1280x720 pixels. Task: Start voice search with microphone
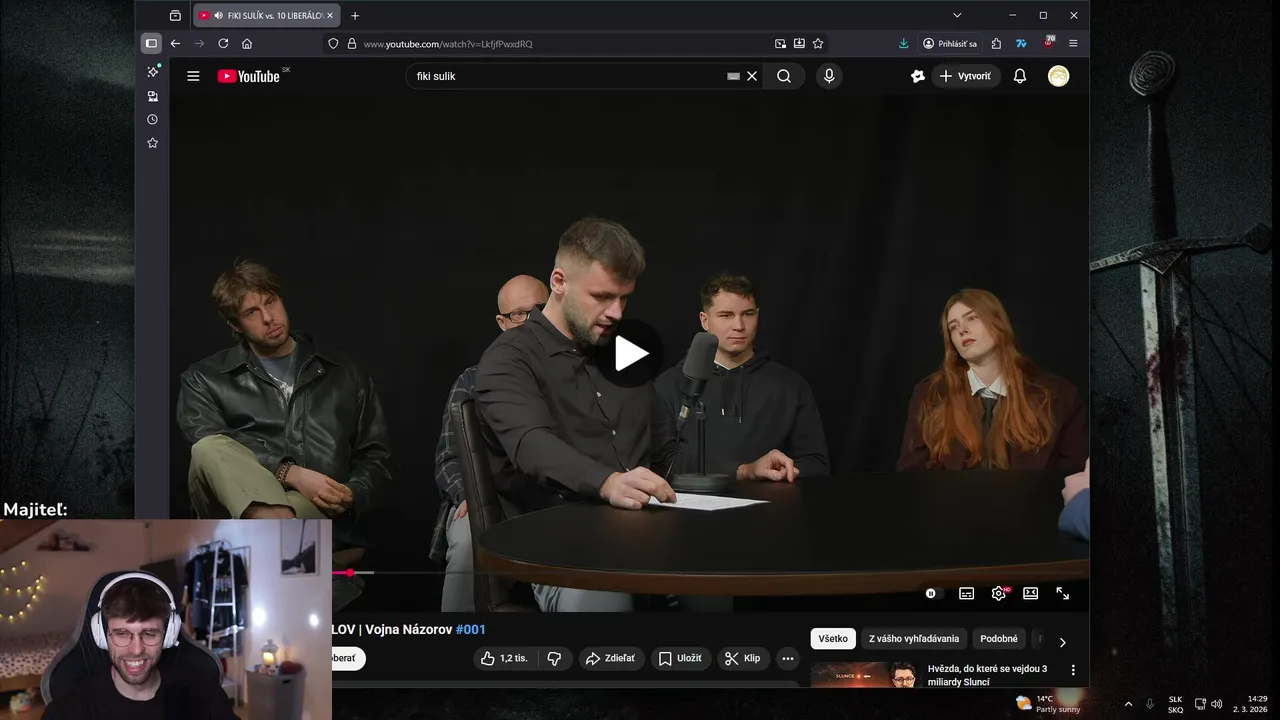click(828, 76)
